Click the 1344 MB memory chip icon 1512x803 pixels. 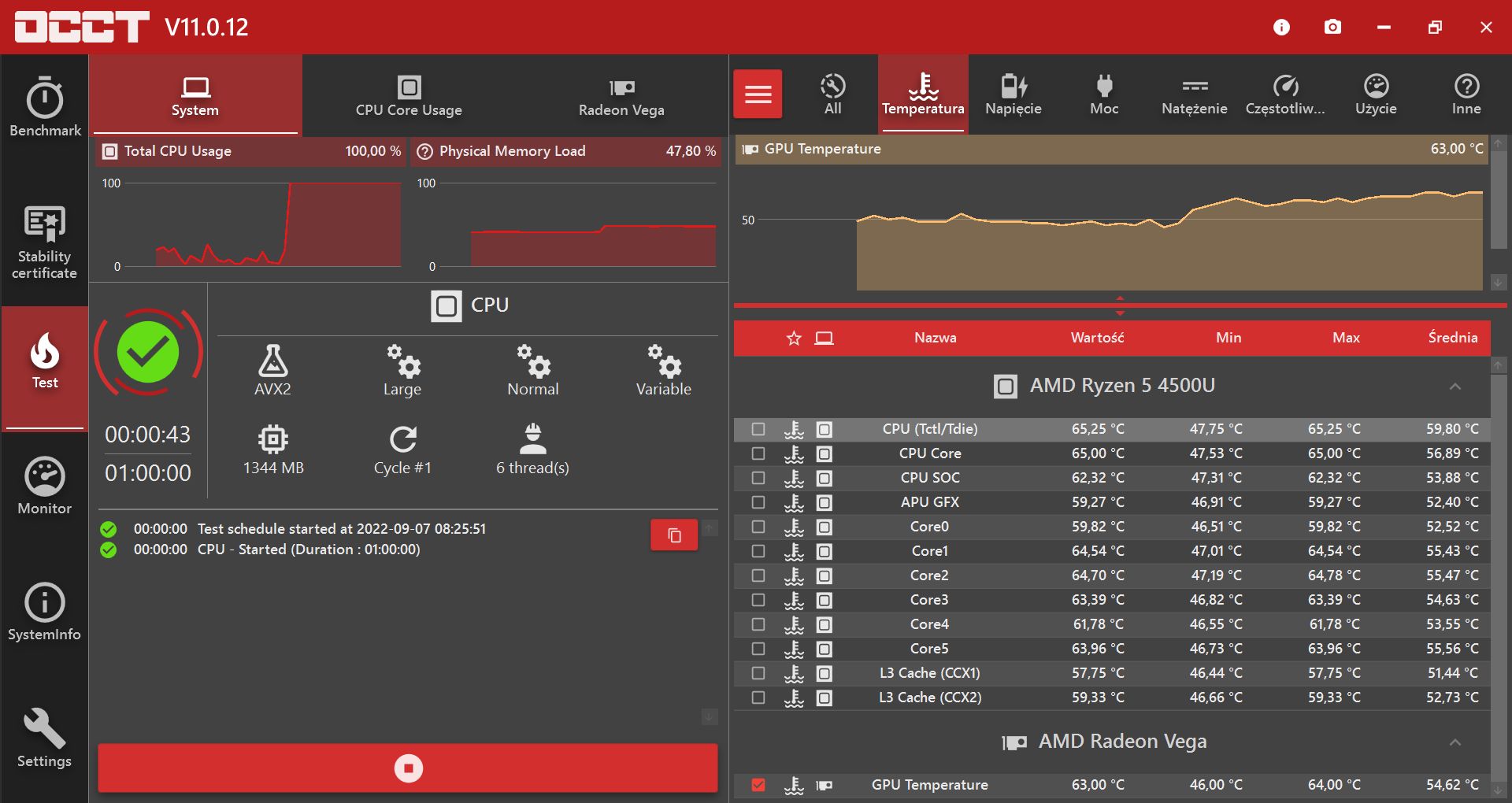click(x=273, y=439)
